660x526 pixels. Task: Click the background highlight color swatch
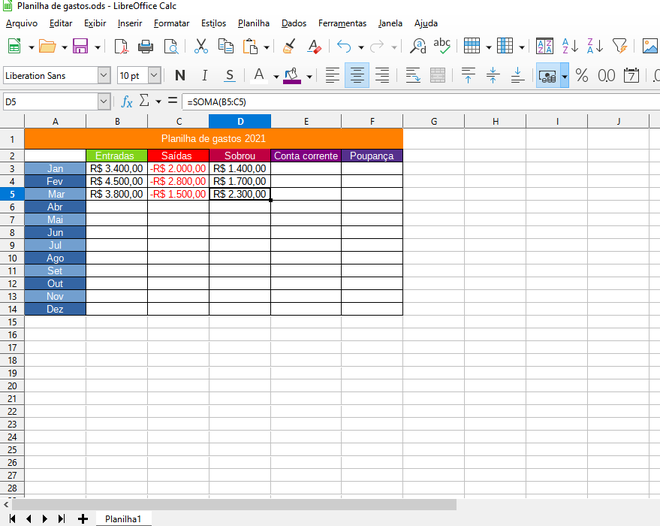(x=291, y=75)
